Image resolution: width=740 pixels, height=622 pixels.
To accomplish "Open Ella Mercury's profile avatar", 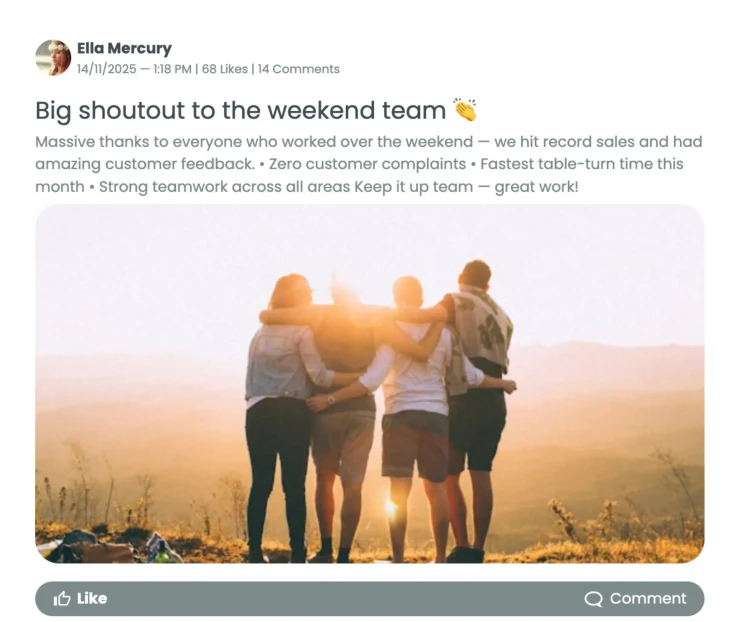I will click(x=53, y=58).
